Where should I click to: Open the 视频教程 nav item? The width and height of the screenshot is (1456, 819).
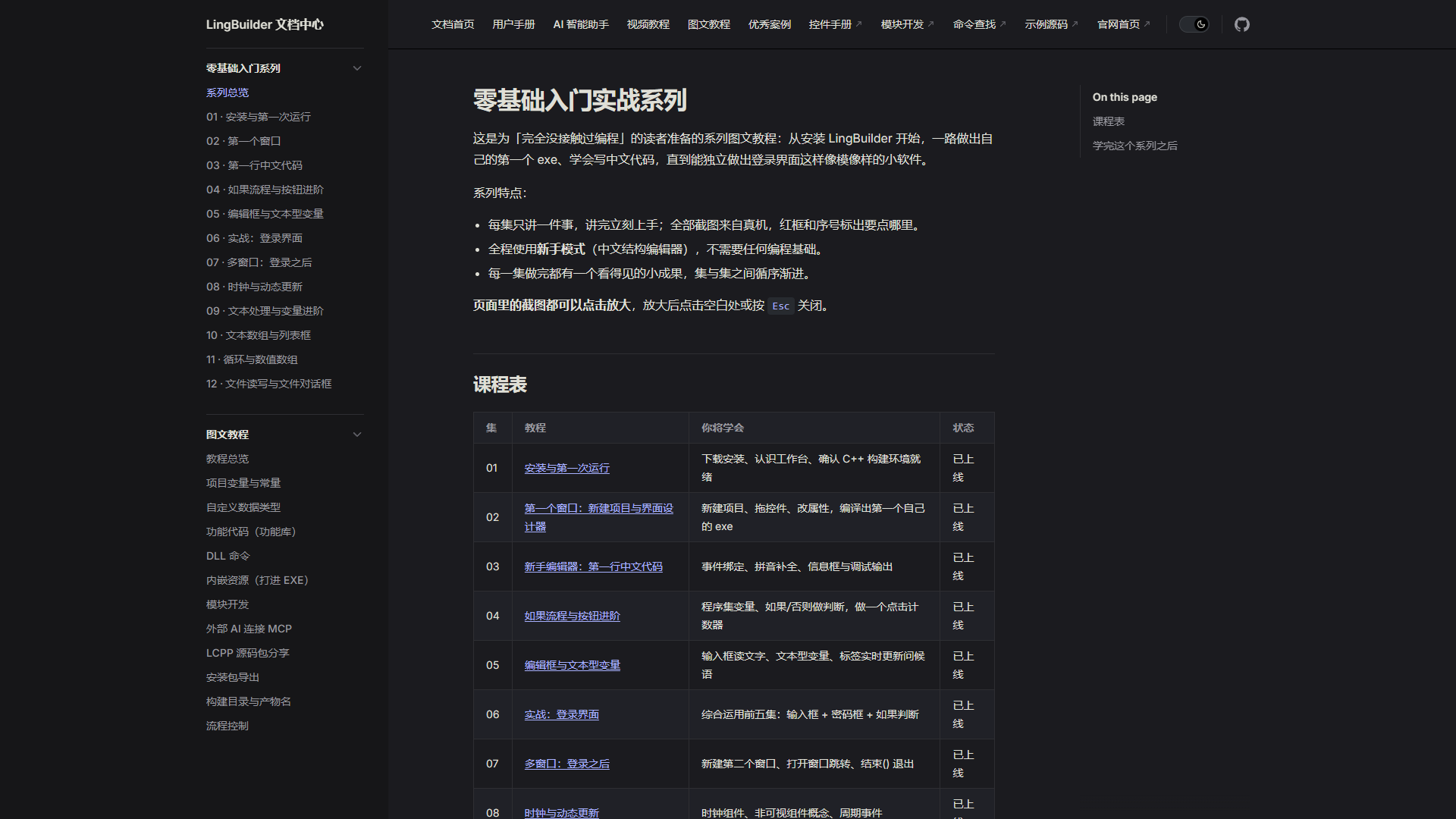pyautogui.click(x=648, y=24)
